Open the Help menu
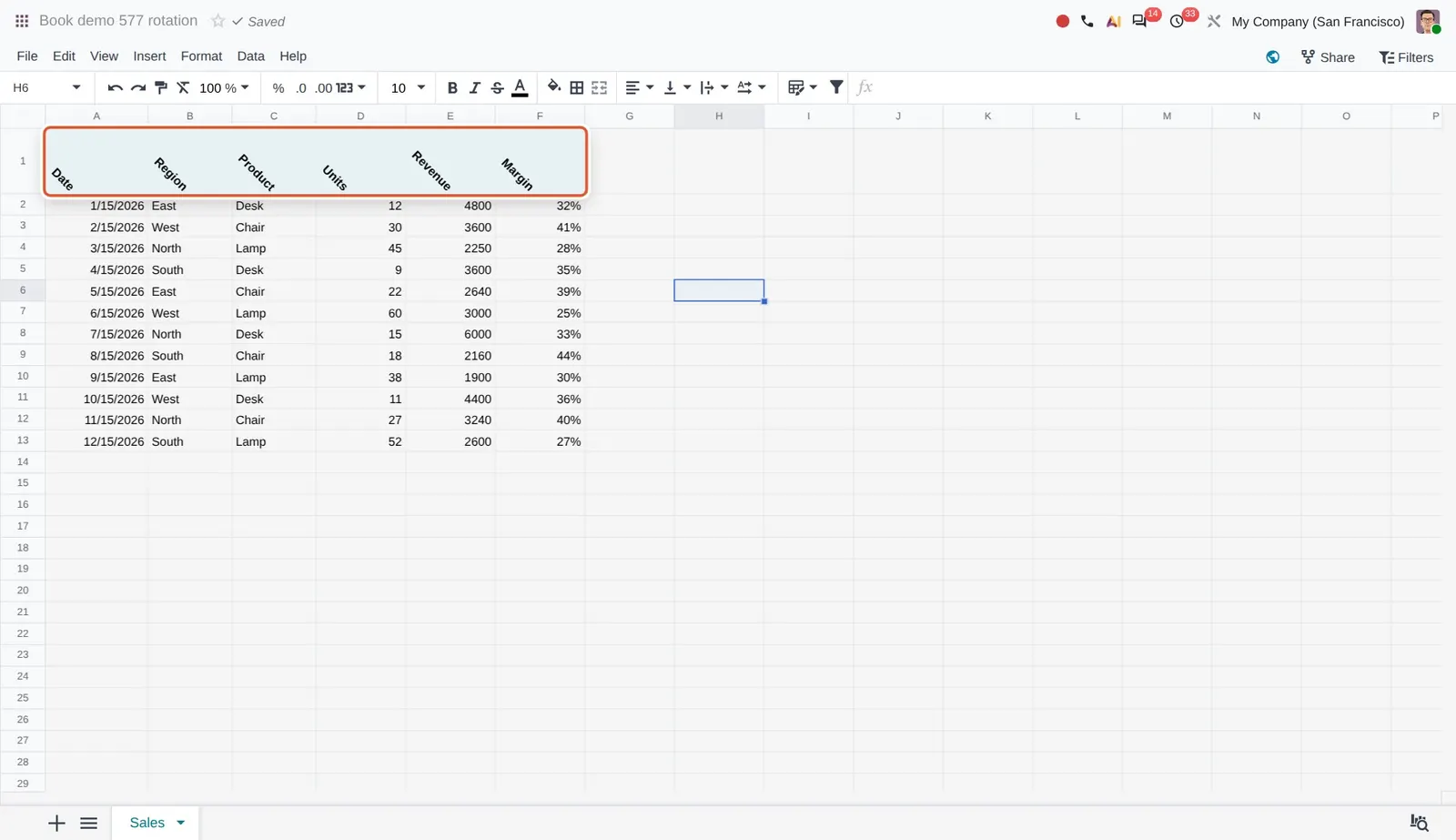The height and width of the screenshot is (840, 1456). pos(293,56)
